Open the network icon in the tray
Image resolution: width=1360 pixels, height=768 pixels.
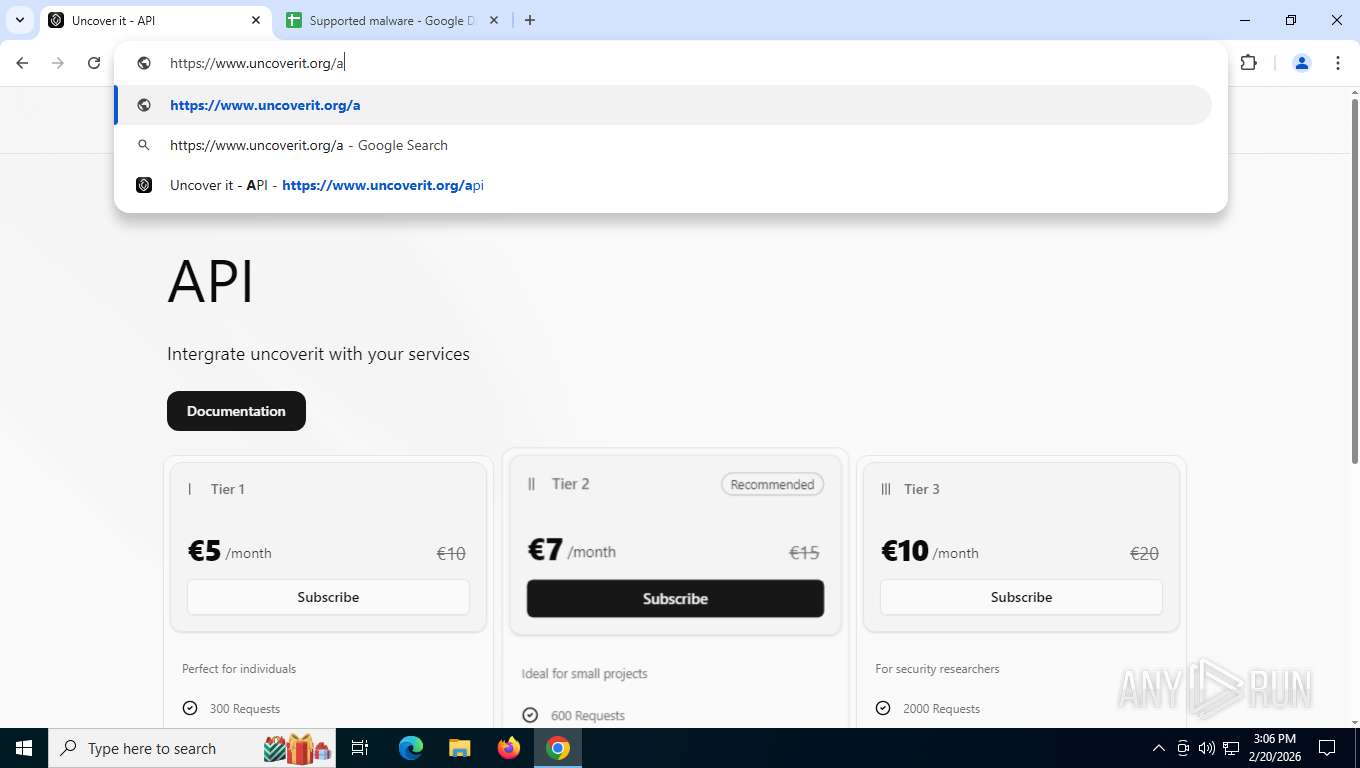click(1230, 748)
